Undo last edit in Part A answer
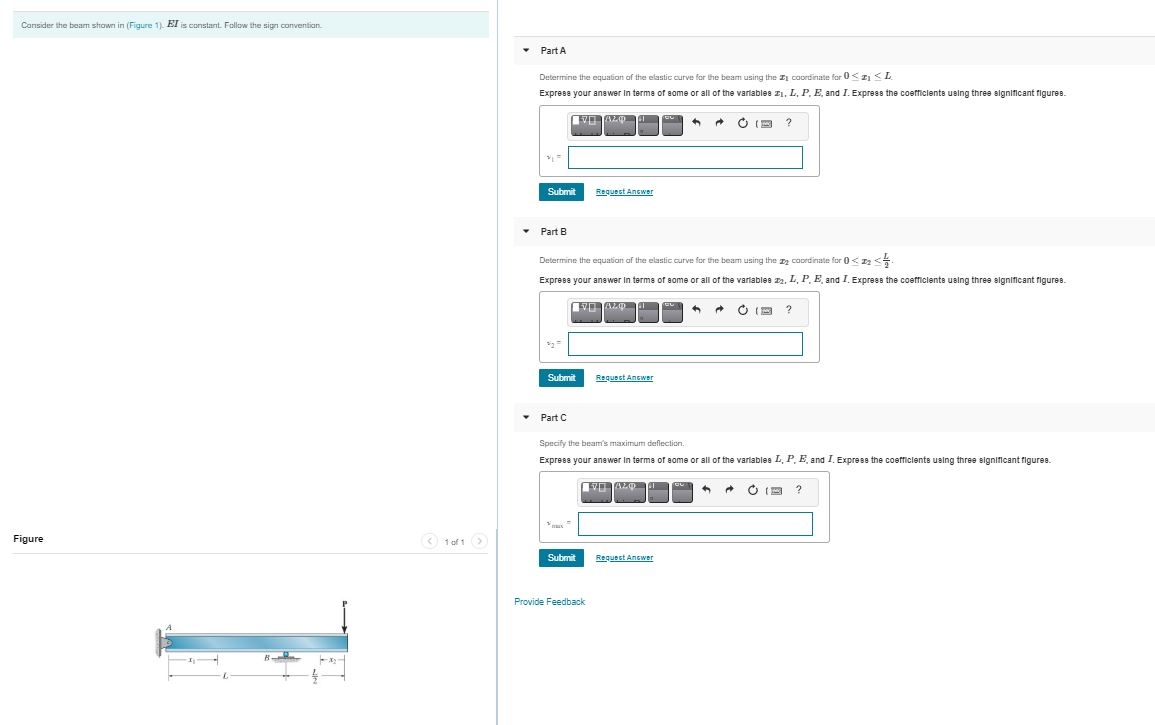This screenshot has height=725, width=1155. click(696, 123)
